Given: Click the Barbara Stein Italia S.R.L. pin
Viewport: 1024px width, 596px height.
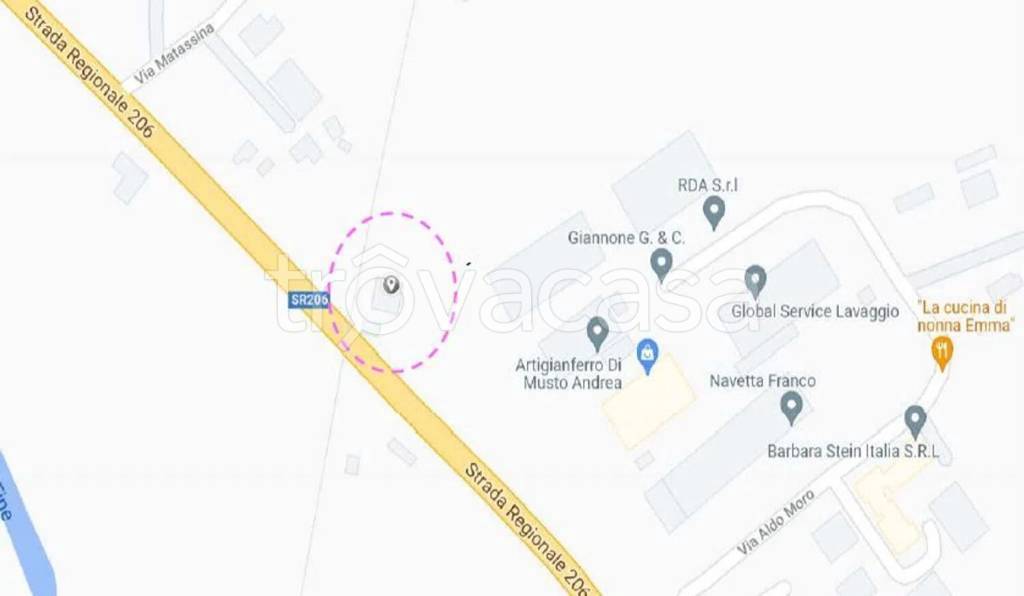Looking at the screenshot, I should (915, 422).
